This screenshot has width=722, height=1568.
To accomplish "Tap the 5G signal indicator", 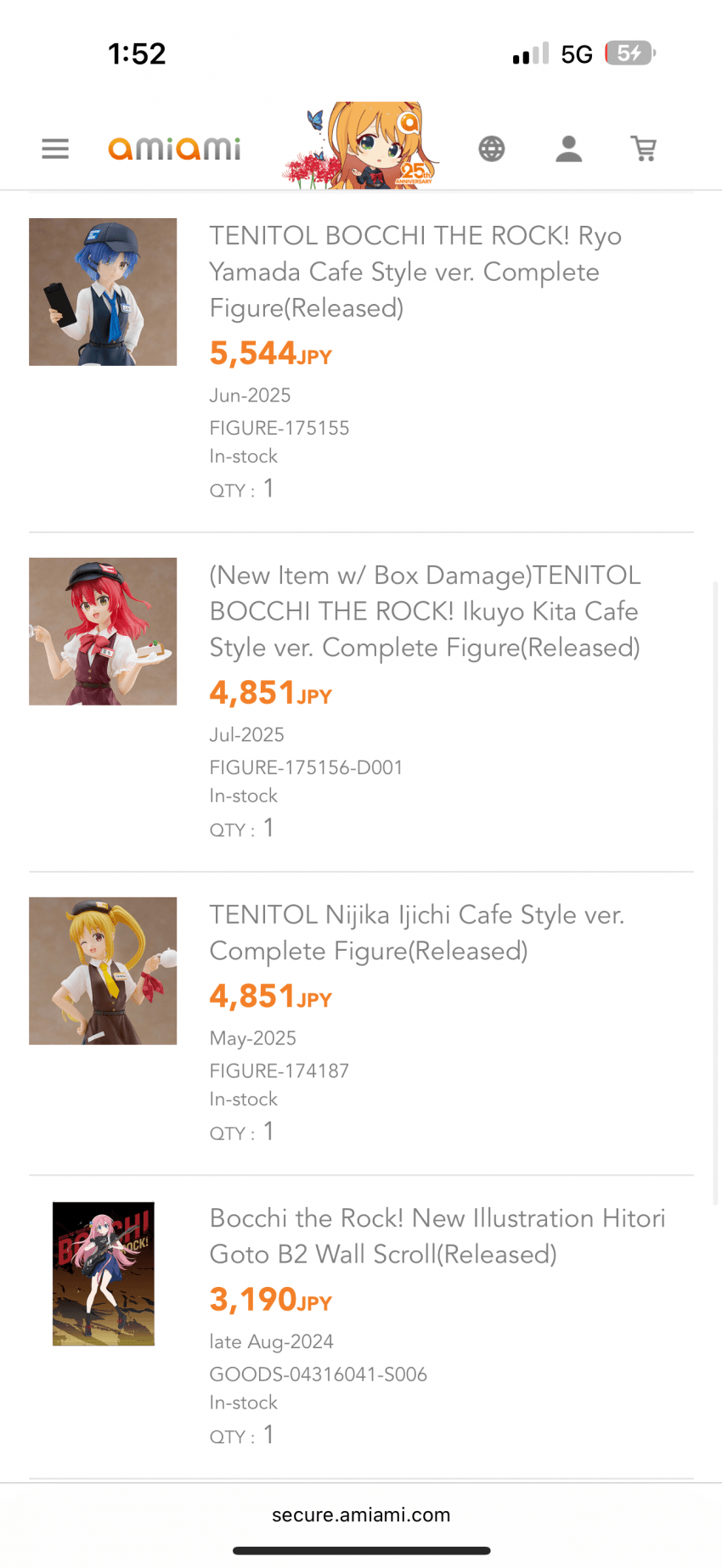I will click(576, 54).
